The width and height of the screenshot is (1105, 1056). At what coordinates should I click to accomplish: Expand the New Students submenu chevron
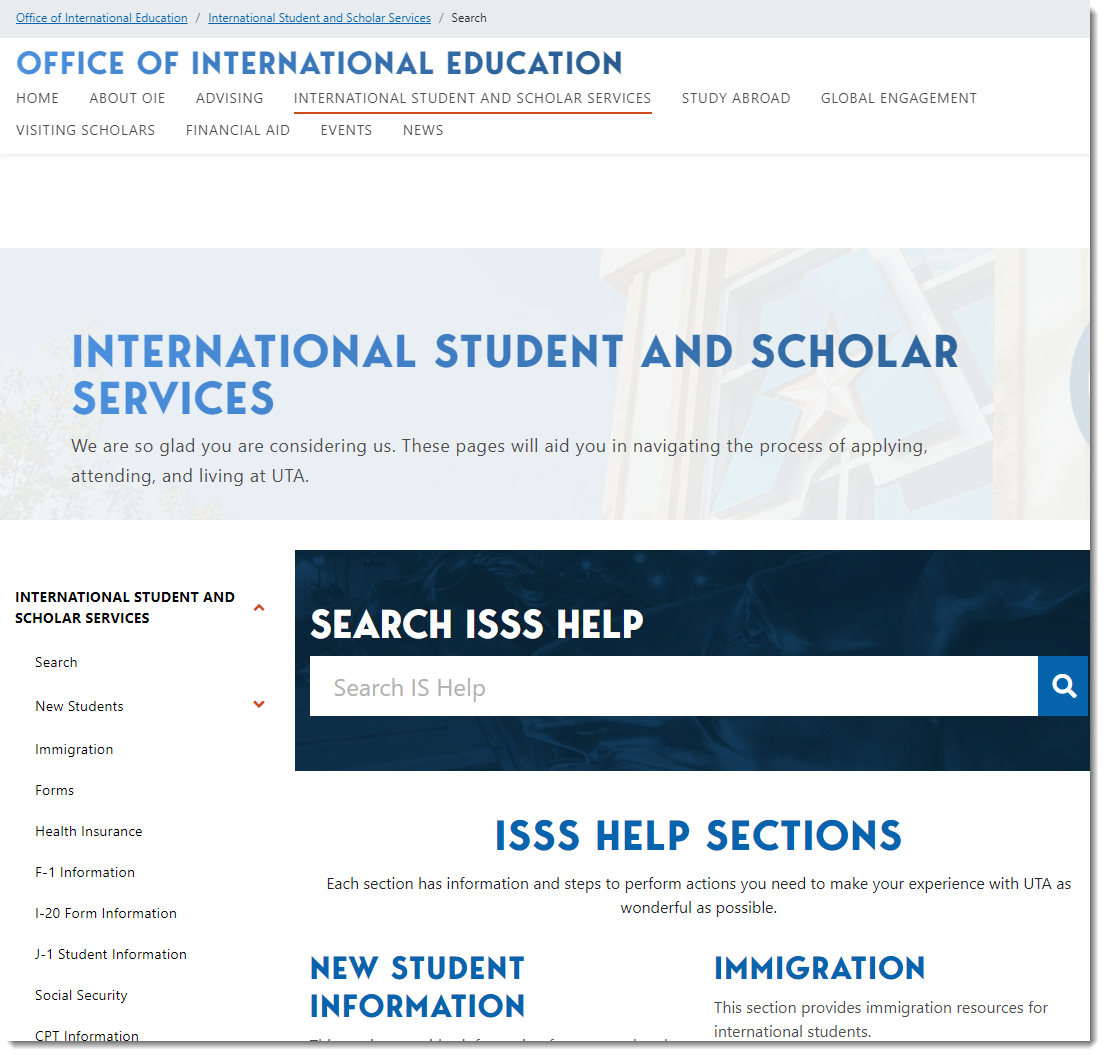(259, 705)
